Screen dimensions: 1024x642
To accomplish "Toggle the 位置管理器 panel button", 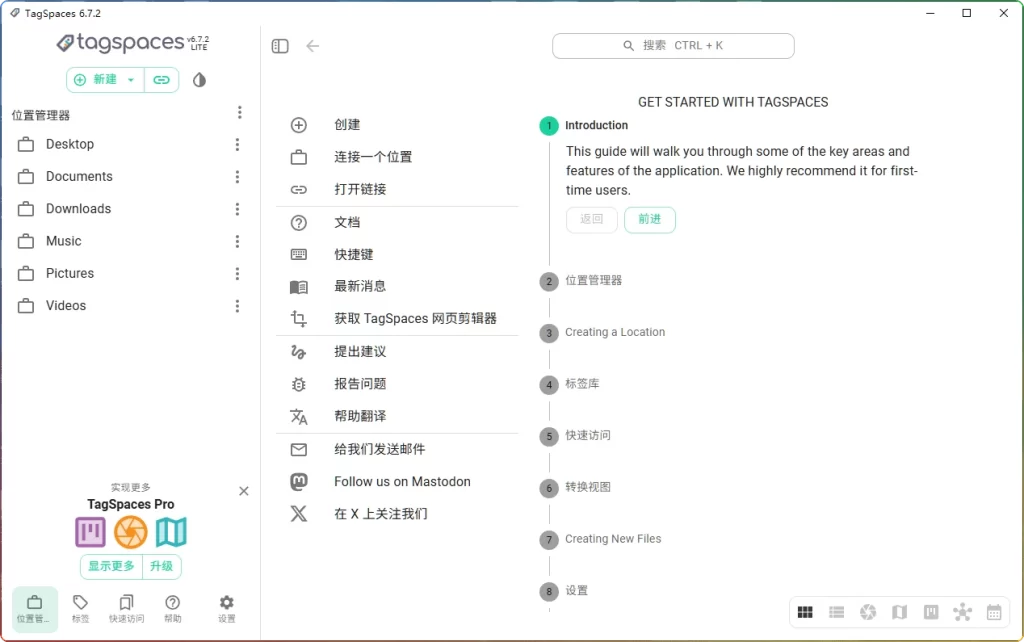I will [34, 608].
